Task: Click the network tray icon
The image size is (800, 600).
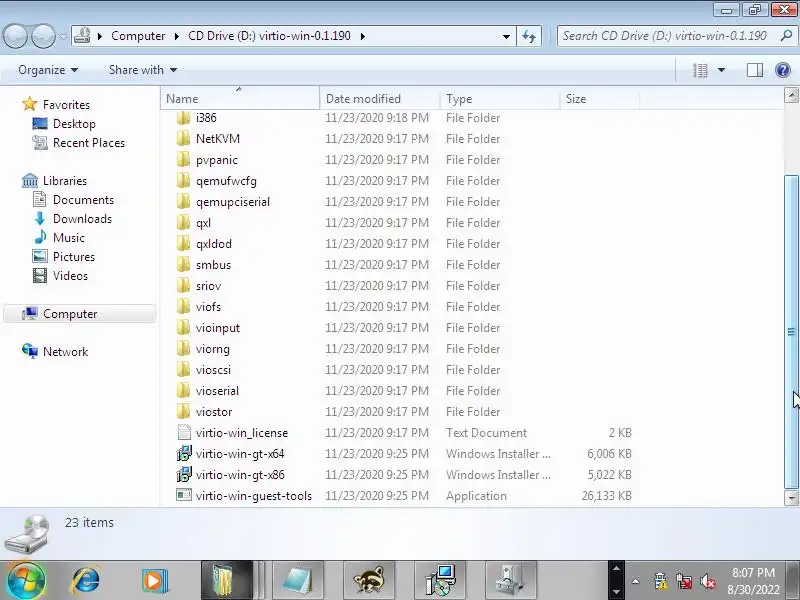Action: click(684, 581)
